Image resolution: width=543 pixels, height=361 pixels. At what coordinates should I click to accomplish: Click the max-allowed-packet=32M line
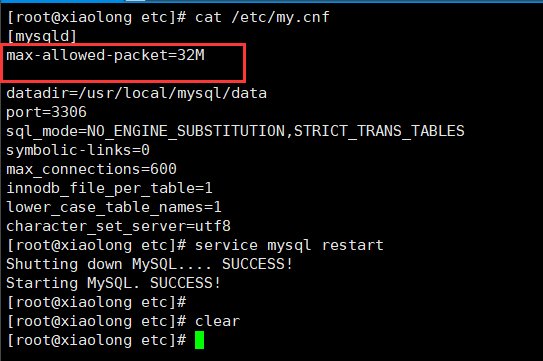[x=106, y=55]
